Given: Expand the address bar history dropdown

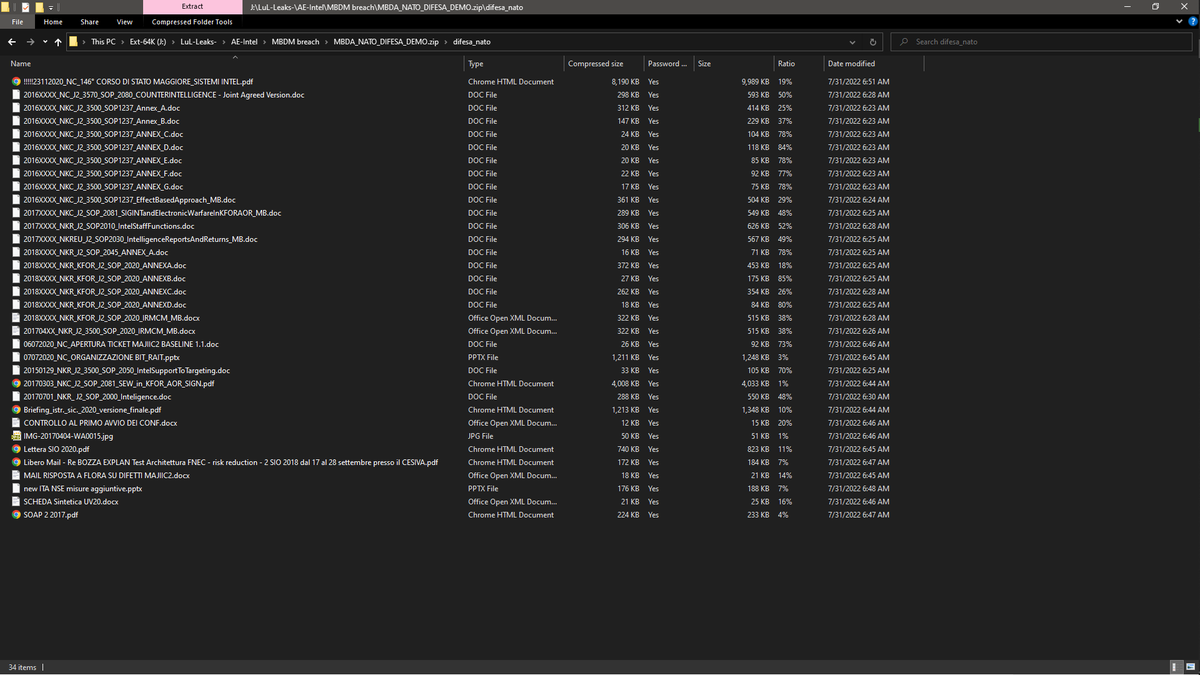Looking at the screenshot, I should pyautogui.click(x=852, y=42).
